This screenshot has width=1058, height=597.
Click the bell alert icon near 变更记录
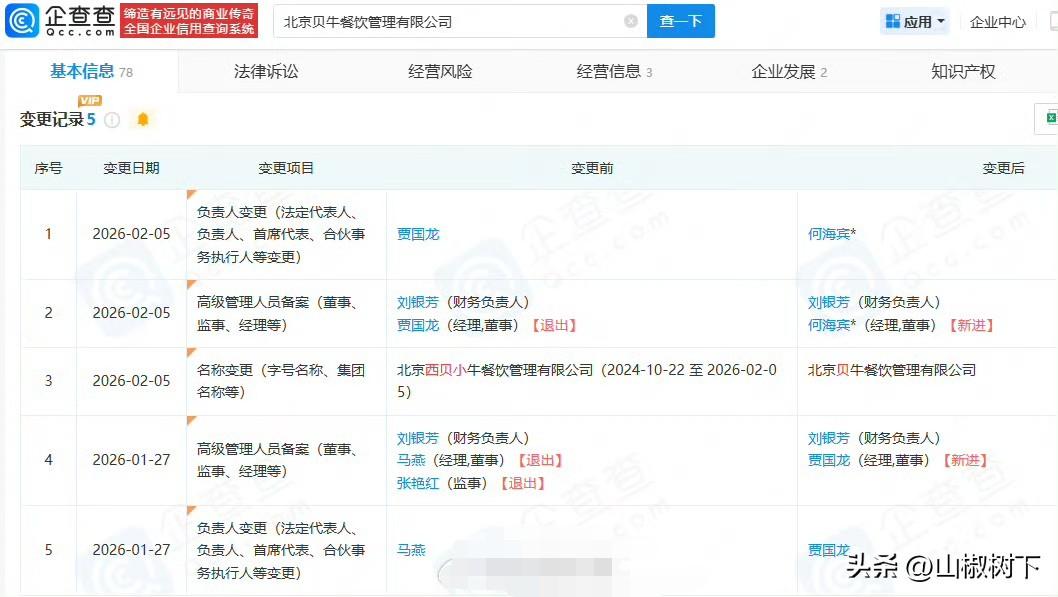pyautogui.click(x=142, y=119)
